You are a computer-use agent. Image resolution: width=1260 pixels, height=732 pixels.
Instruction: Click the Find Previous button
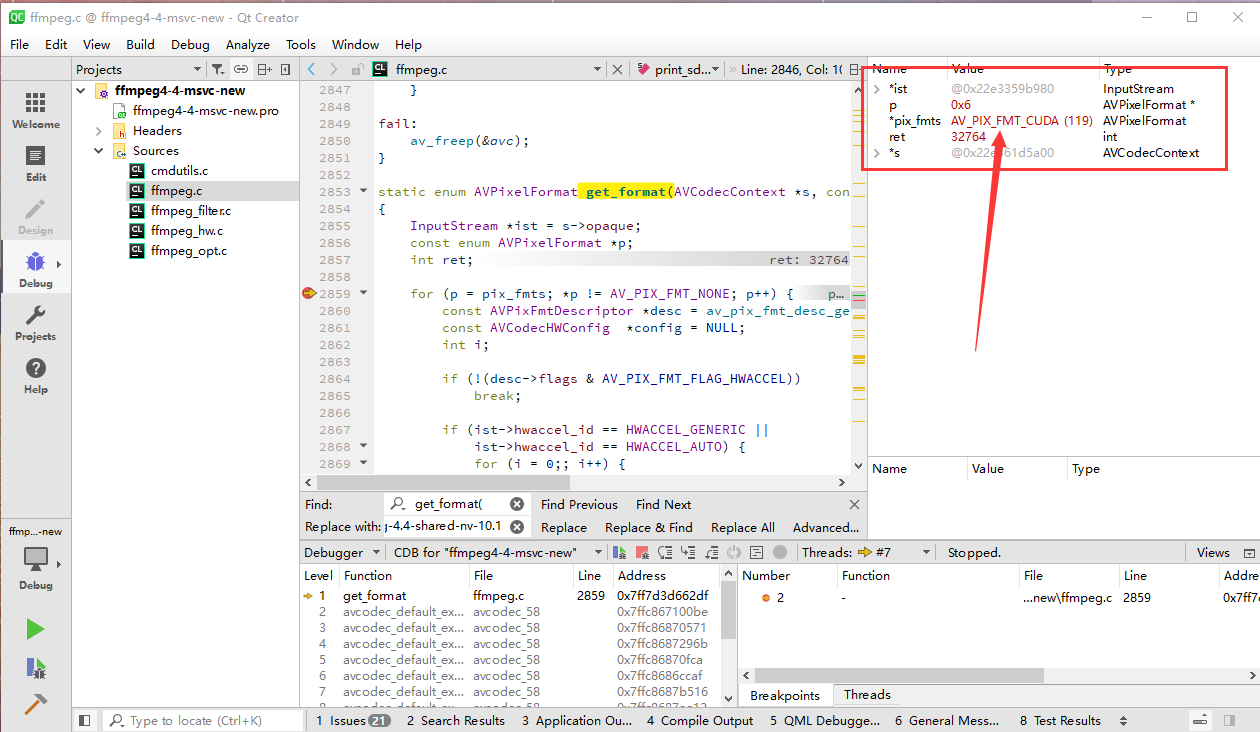tap(579, 504)
